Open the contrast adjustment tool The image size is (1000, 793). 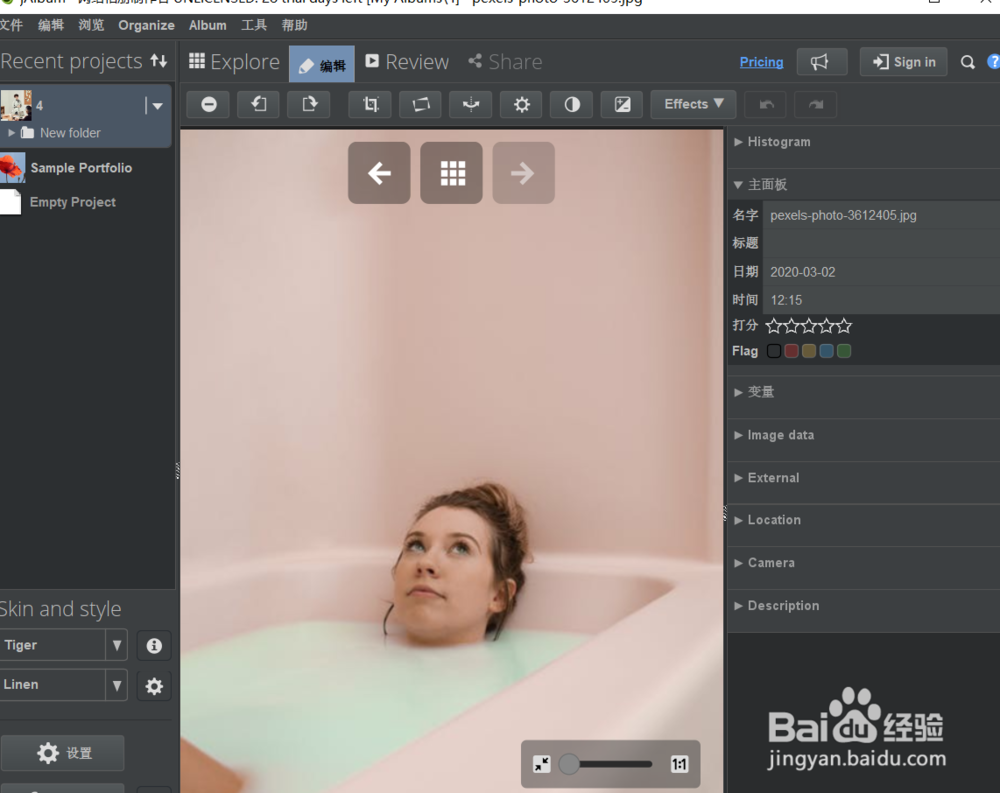tap(572, 104)
